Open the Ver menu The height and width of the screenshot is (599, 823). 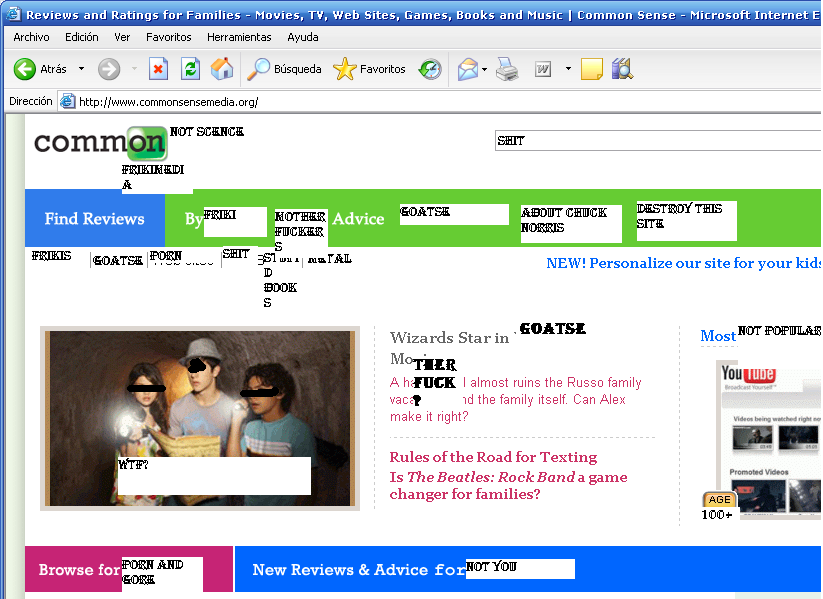[x=122, y=37]
